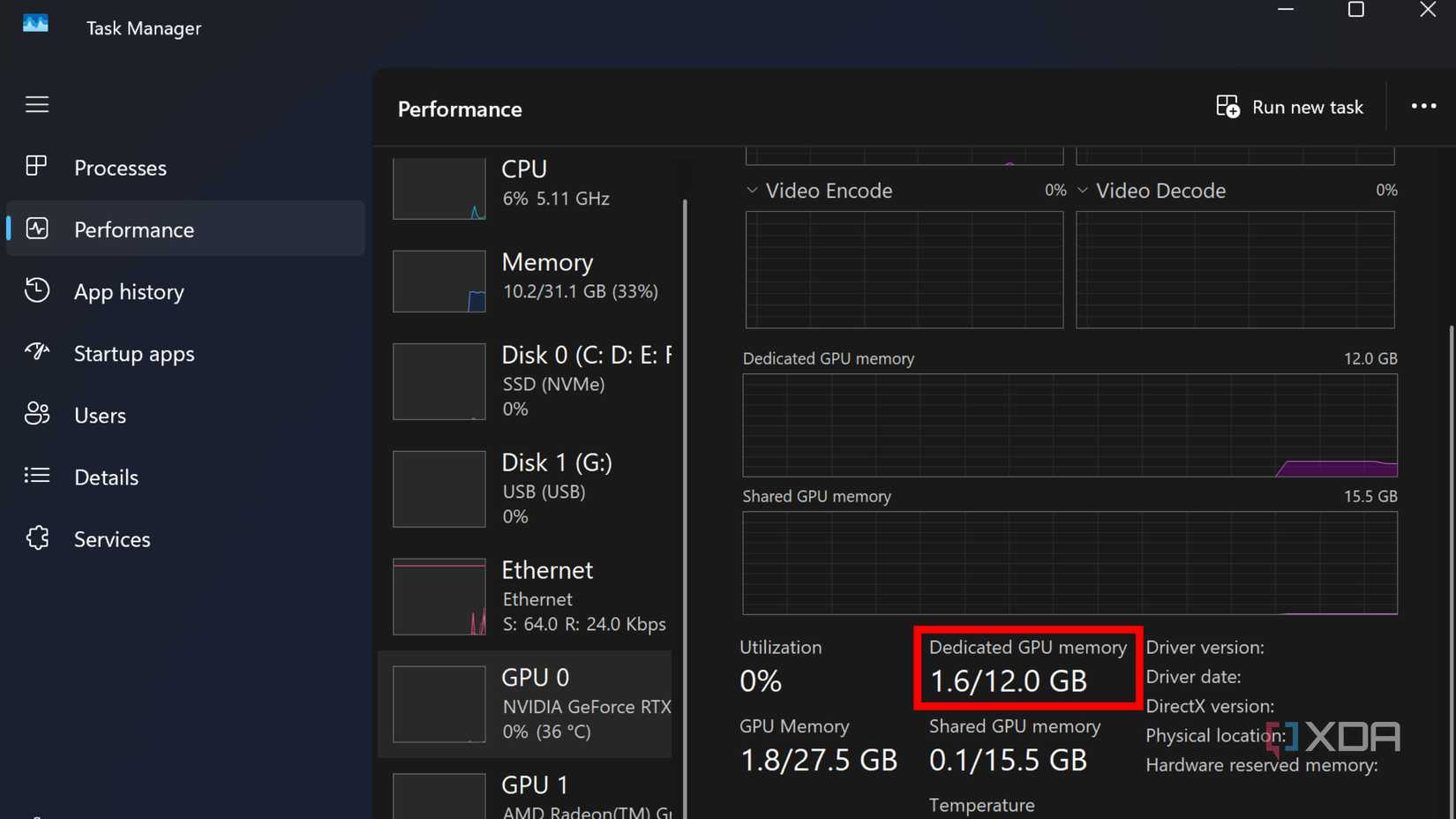Switch to the Users page

185,414
